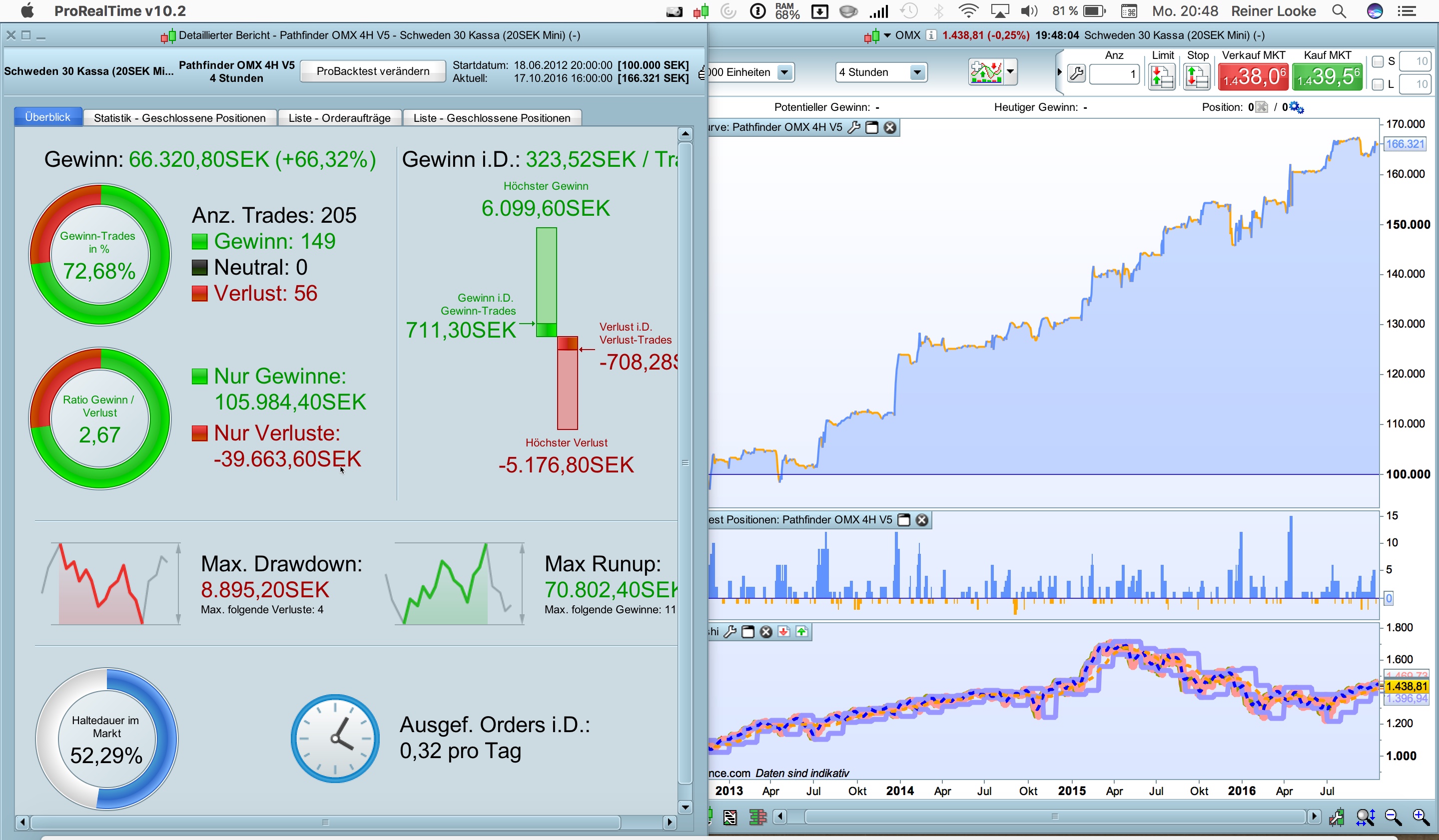The width and height of the screenshot is (1439, 840).
Task: Open the macOS Notification Center list icon
Action: click(1407, 11)
